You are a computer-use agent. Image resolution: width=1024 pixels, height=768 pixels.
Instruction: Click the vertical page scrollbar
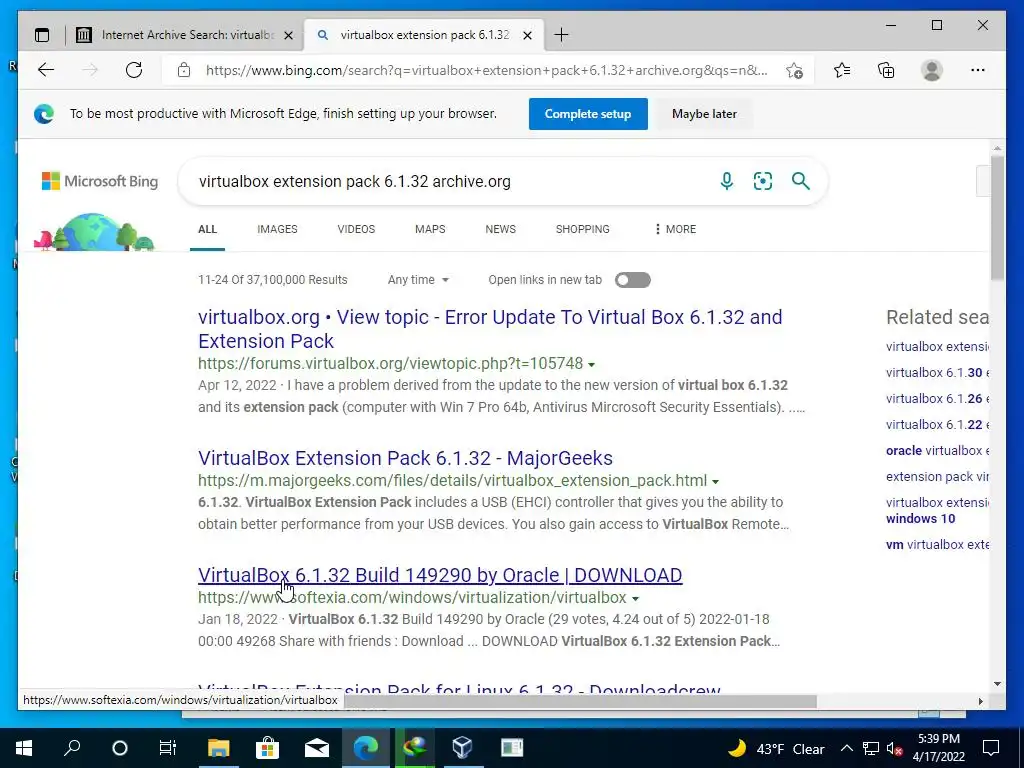(997, 217)
